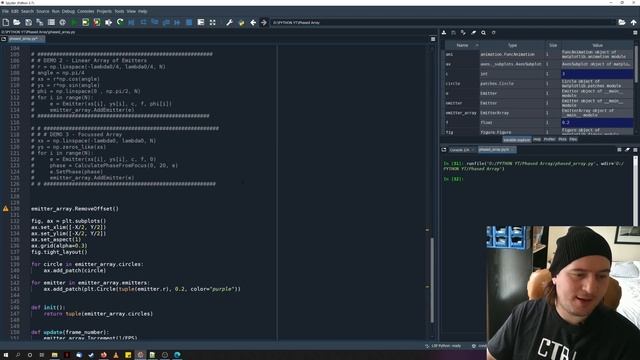Start debugging the file
The width and height of the screenshot is (640, 360).
tap(131, 22)
